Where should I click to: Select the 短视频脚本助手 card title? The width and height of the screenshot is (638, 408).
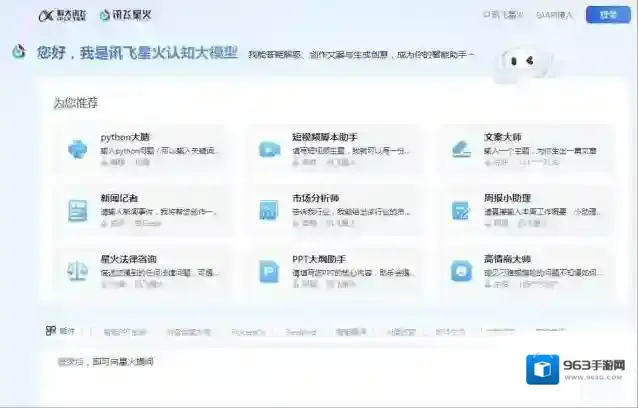(325, 137)
